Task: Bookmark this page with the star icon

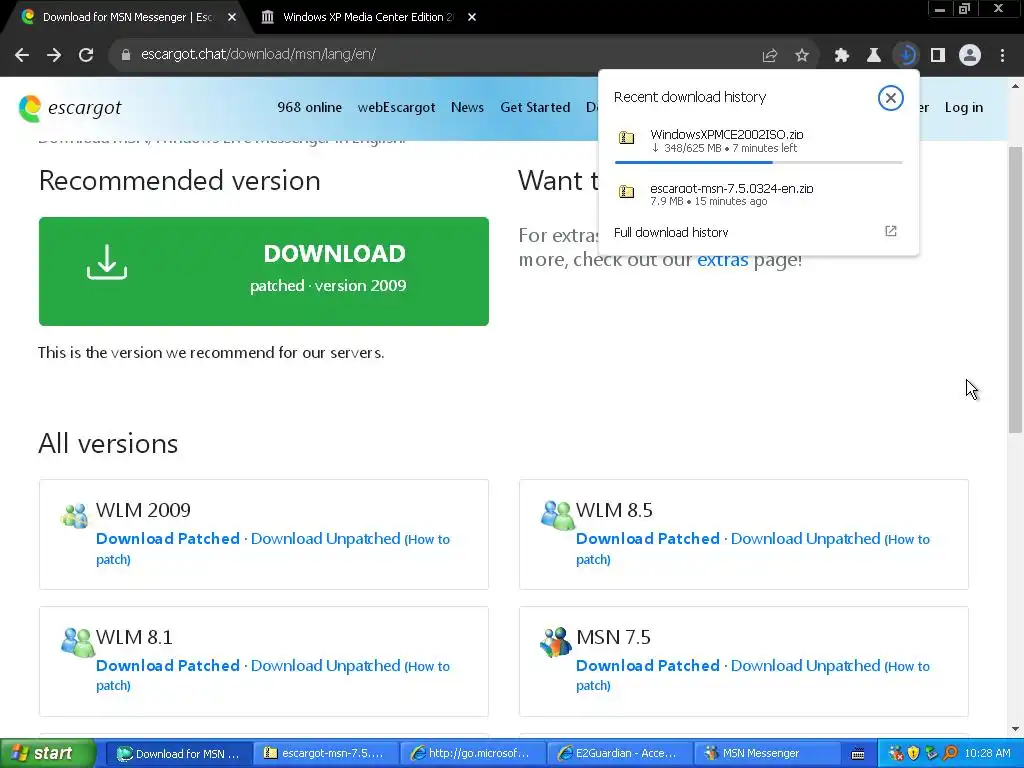Action: (x=802, y=56)
